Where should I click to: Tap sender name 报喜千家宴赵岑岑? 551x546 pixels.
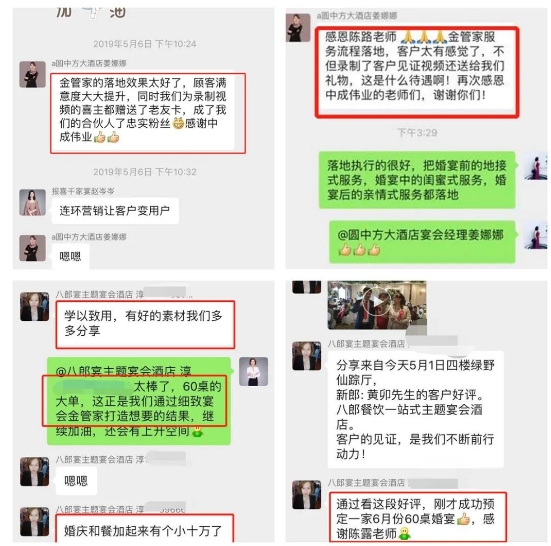pyautogui.click(x=83, y=191)
